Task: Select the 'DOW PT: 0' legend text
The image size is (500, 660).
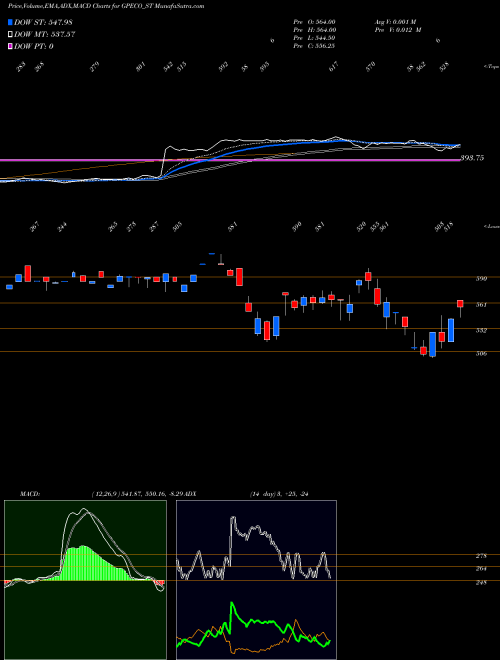Action: click(34, 46)
